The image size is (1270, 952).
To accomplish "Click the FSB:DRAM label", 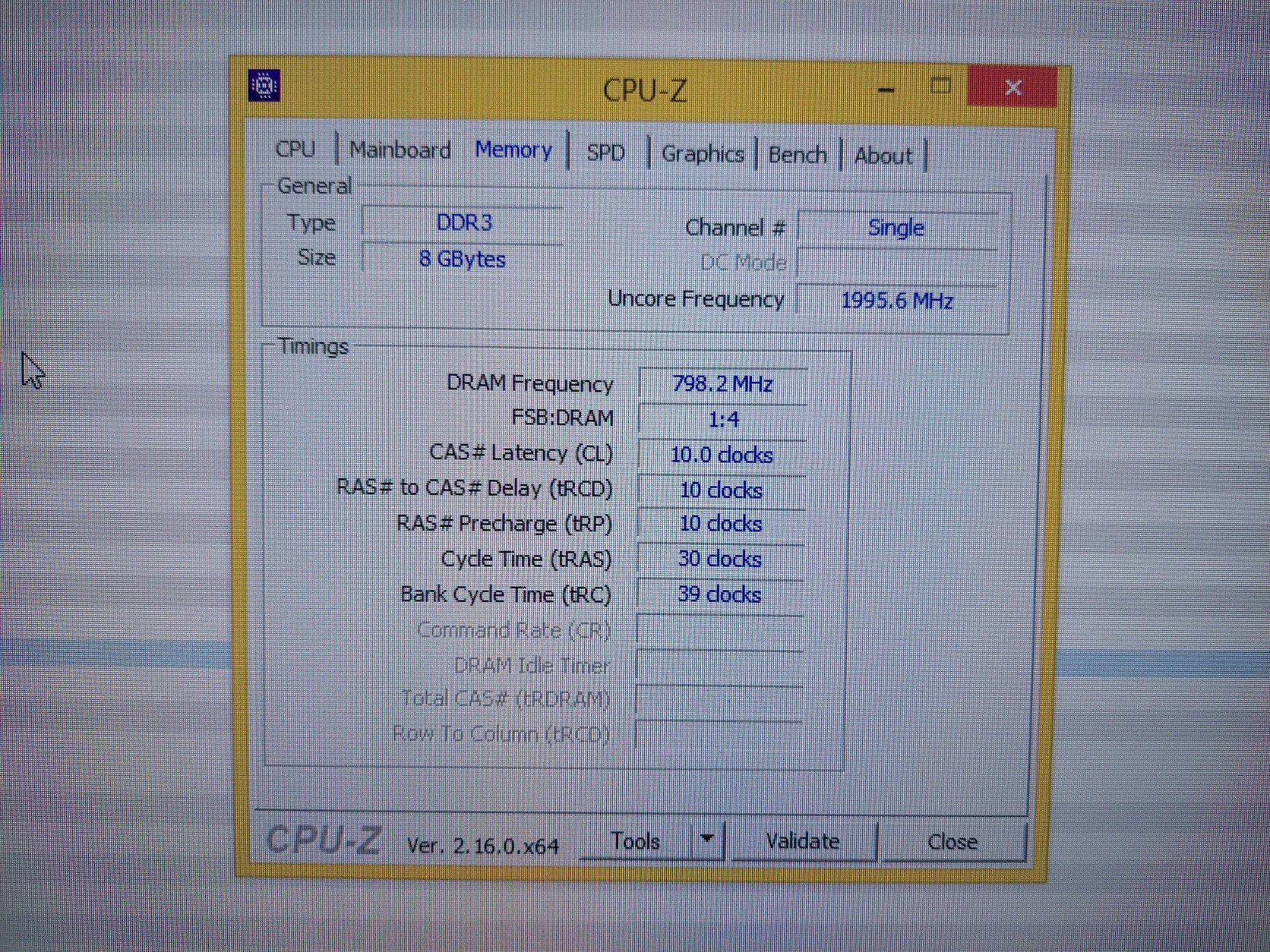I will pos(562,418).
